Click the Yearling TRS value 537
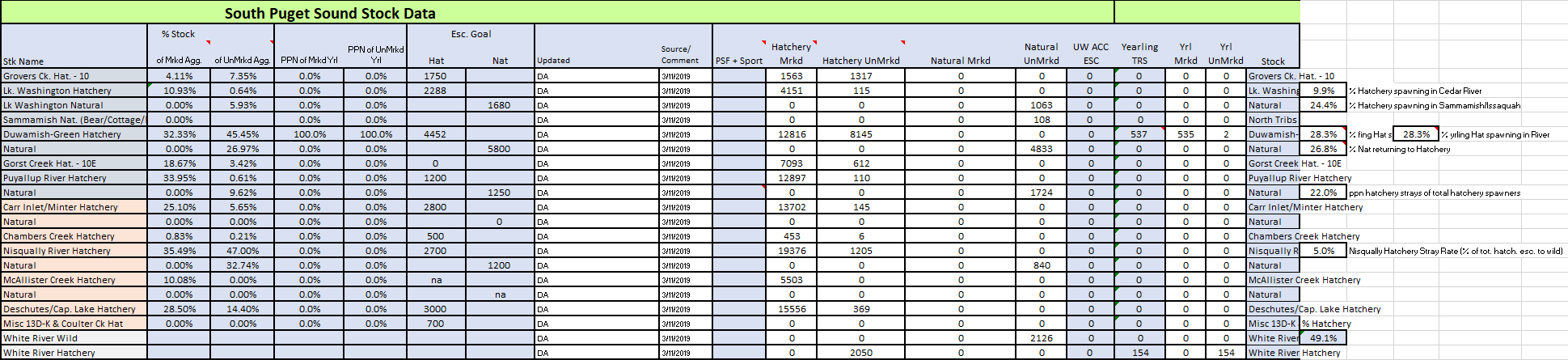The image size is (1568, 360). [x=1139, y=134]
